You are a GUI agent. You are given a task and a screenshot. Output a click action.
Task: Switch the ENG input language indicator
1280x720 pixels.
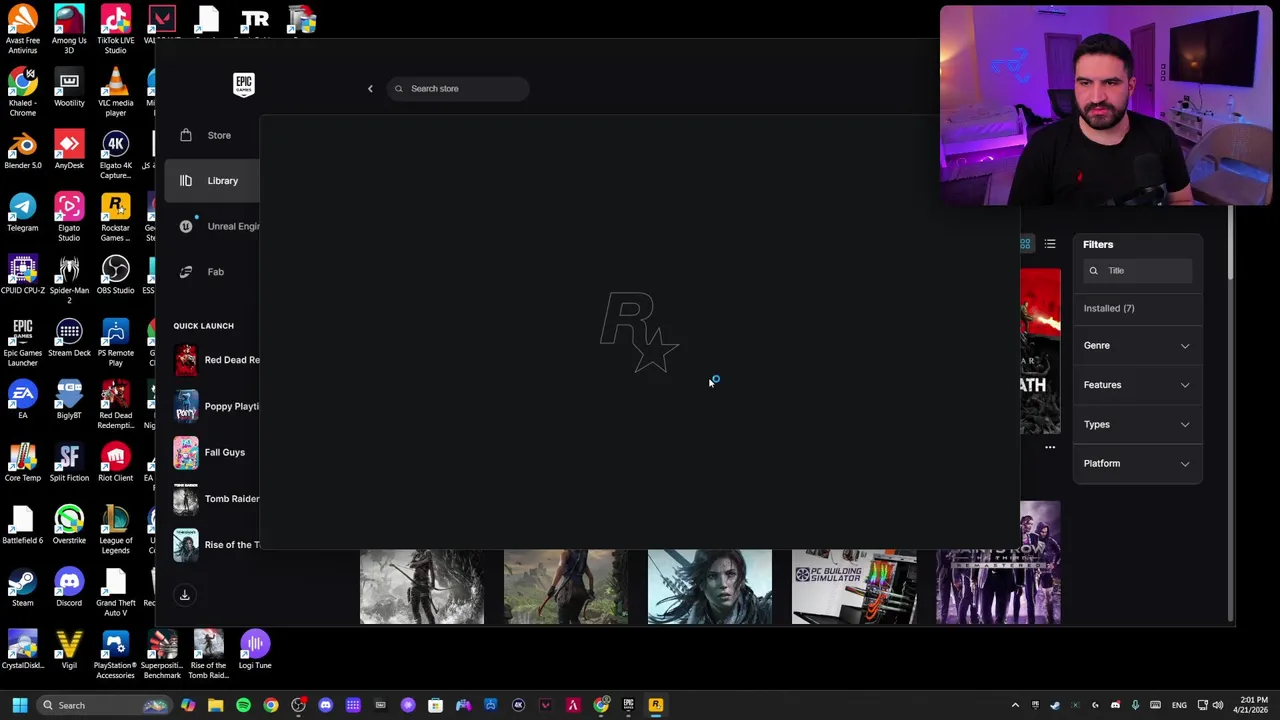tap(1180, 706)
